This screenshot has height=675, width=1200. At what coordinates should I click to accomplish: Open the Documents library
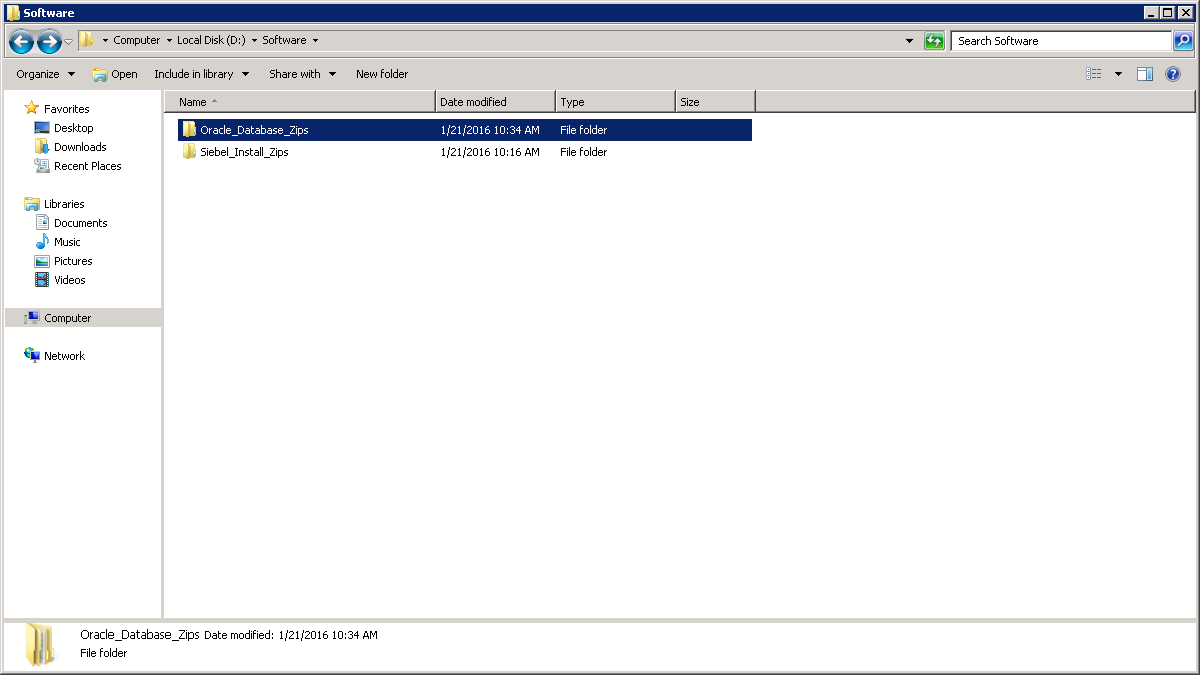[x=80, y=223]
